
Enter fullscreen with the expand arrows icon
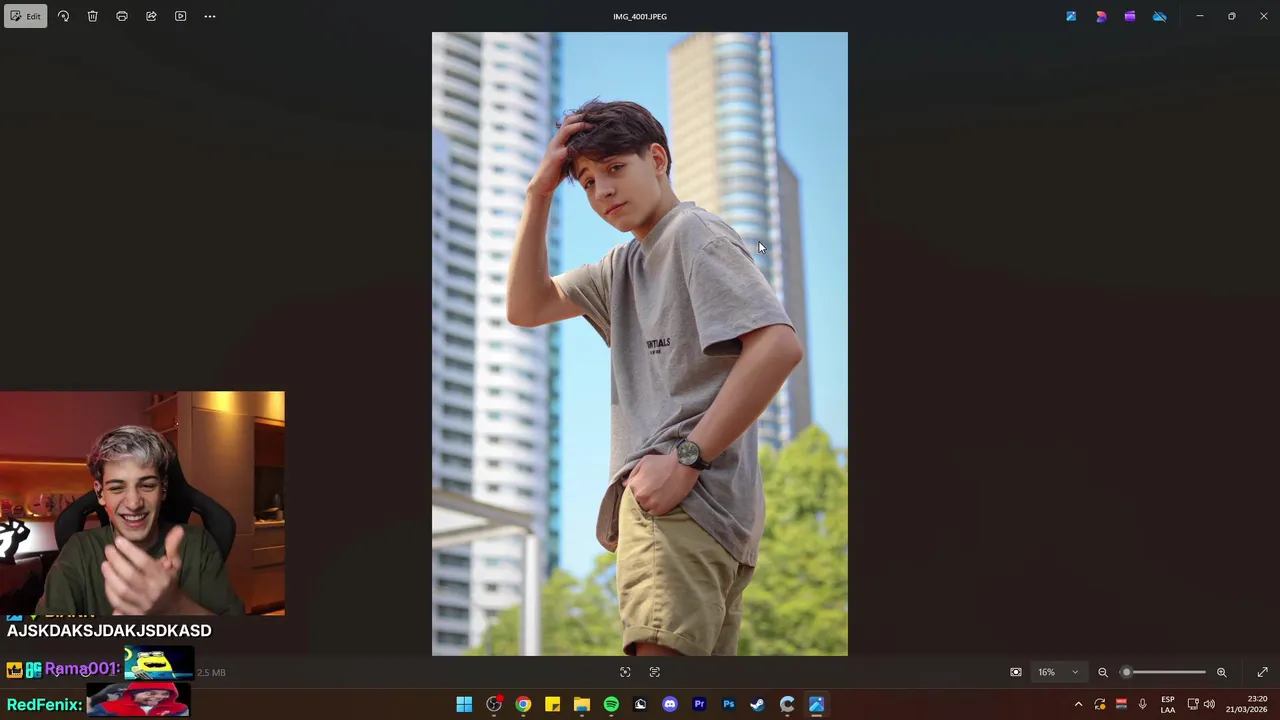point(1262,672)
